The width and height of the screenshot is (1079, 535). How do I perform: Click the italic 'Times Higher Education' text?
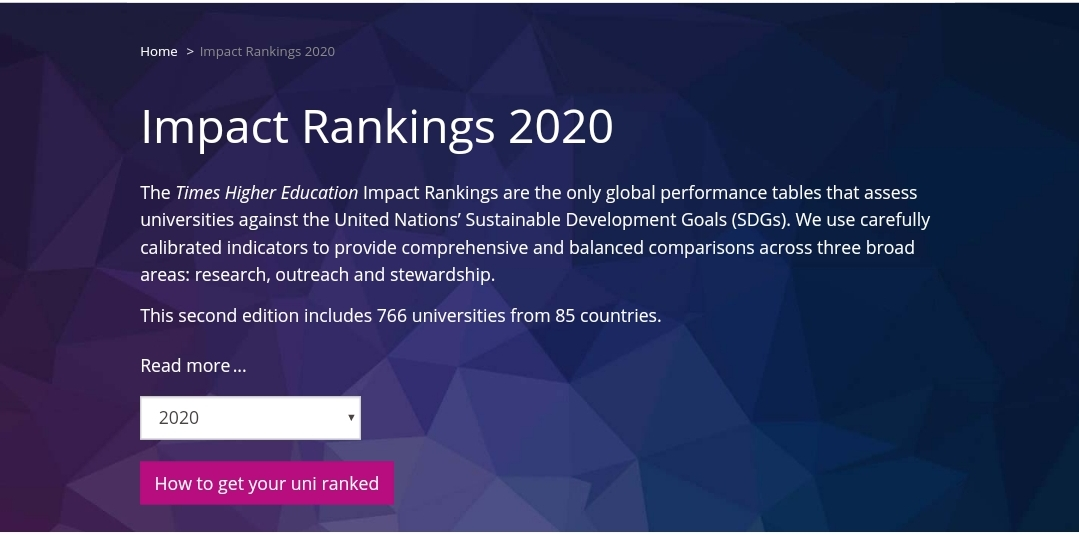[x=266, y=192]
